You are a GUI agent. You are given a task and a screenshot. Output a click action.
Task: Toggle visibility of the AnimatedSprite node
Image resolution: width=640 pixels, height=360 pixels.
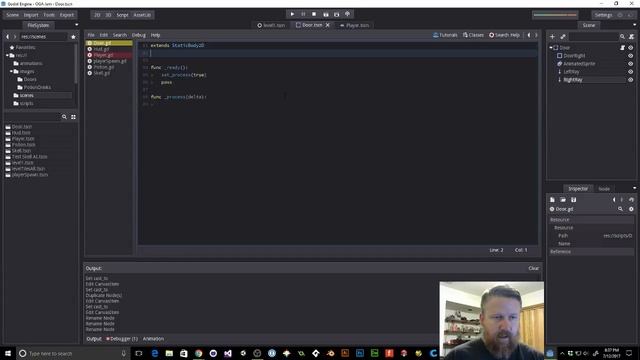point(631,64)
